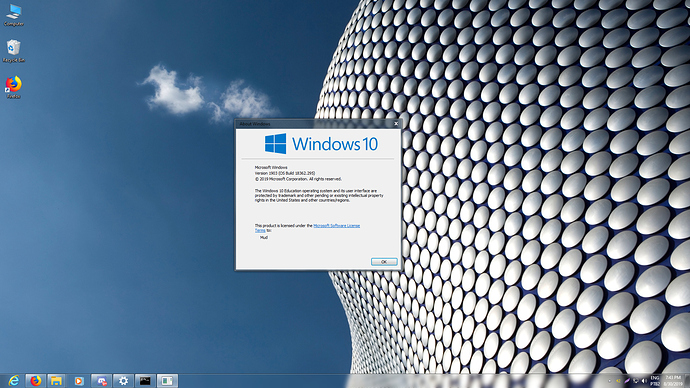Click the purple pen tray icon
This screenshot has width=690, height=388.
tap(627, 381)
